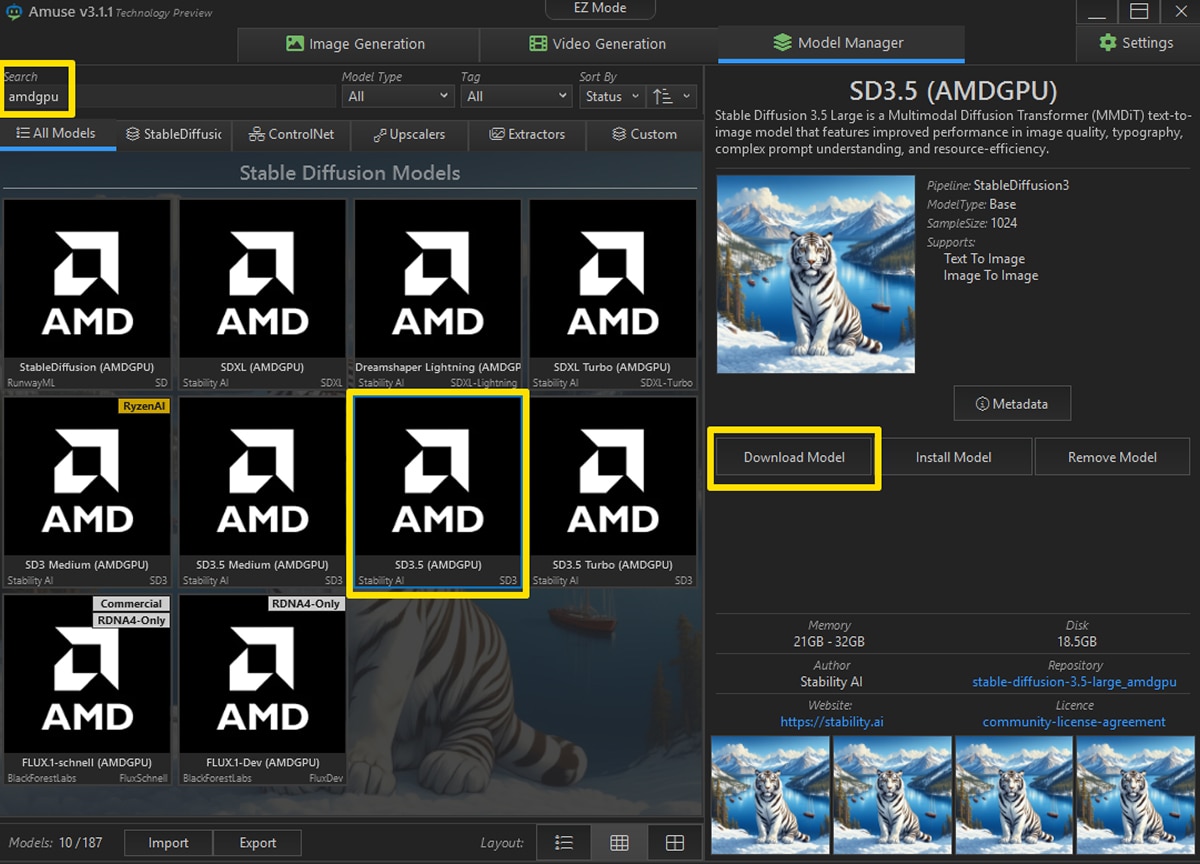Viewport: 1200px width, 864px height.
Task: Click the Download Model button
Action: point(794,457)
